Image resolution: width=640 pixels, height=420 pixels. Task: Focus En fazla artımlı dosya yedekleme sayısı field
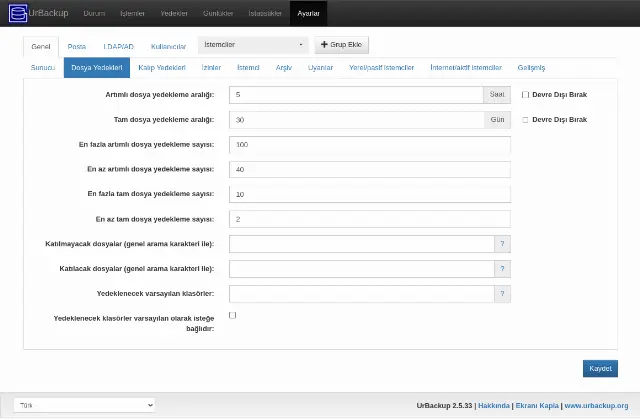(x=370, y=145)
